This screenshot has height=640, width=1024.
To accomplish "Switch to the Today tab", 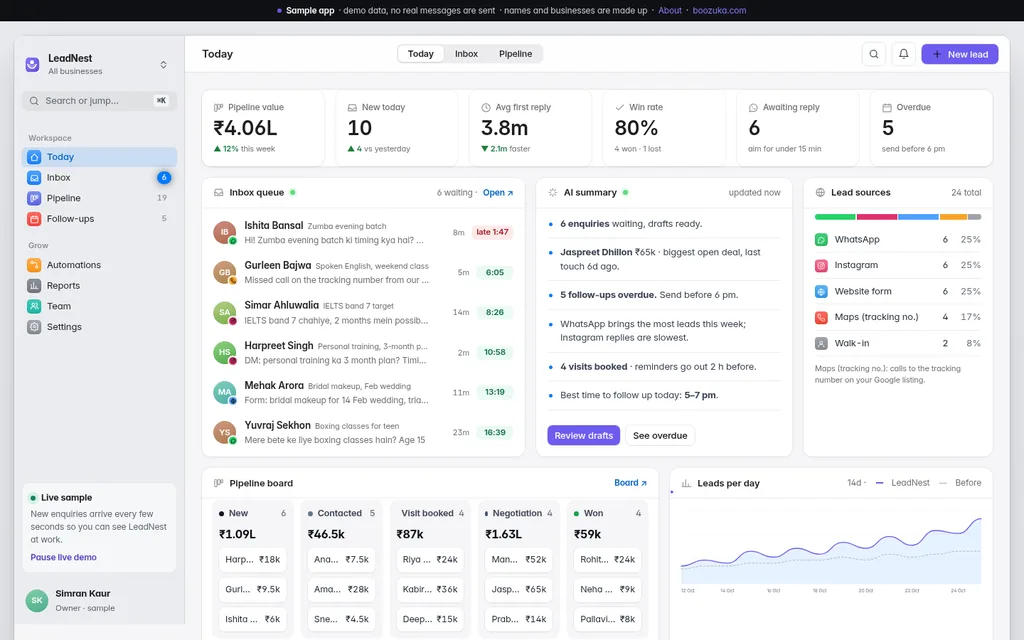I will click(421, 54).
